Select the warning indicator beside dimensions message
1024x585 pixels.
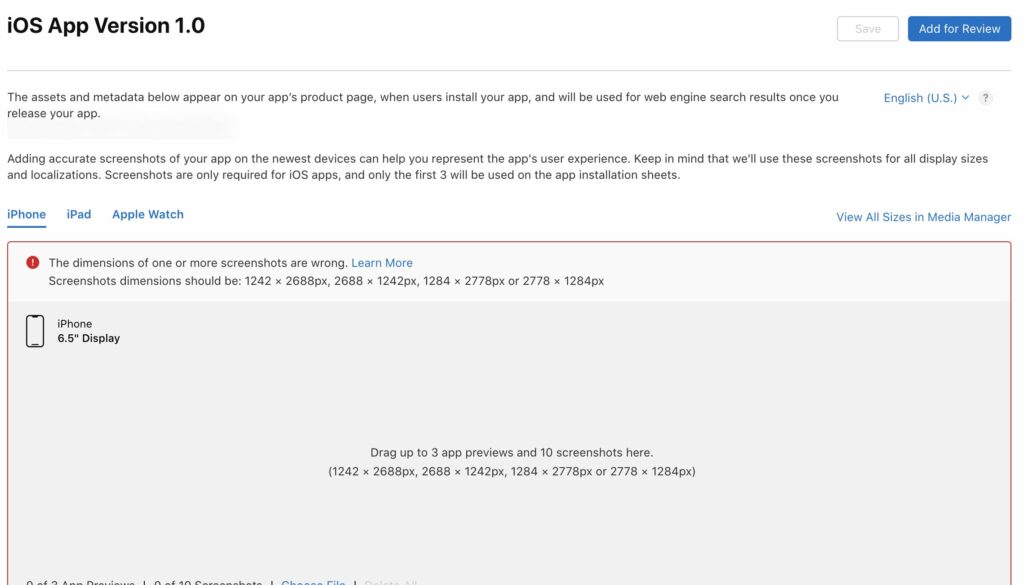(x=31, y=262)
